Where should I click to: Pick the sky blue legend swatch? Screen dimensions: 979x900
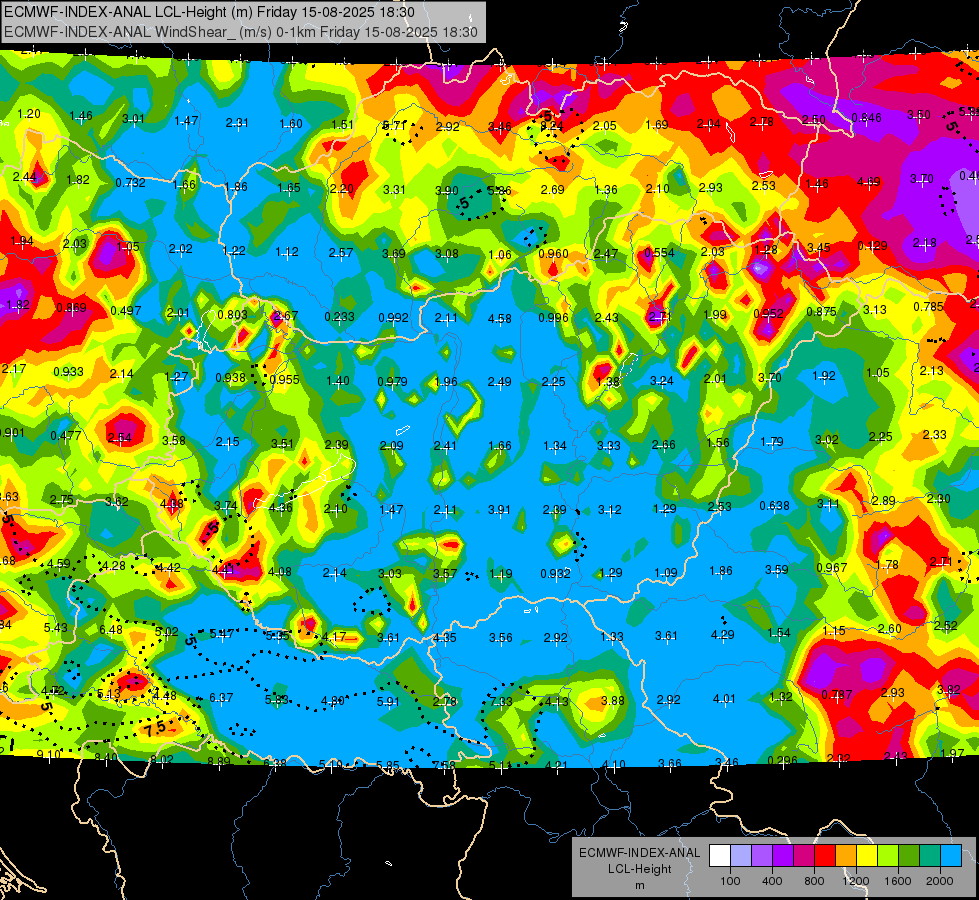(x=950, y=856)
